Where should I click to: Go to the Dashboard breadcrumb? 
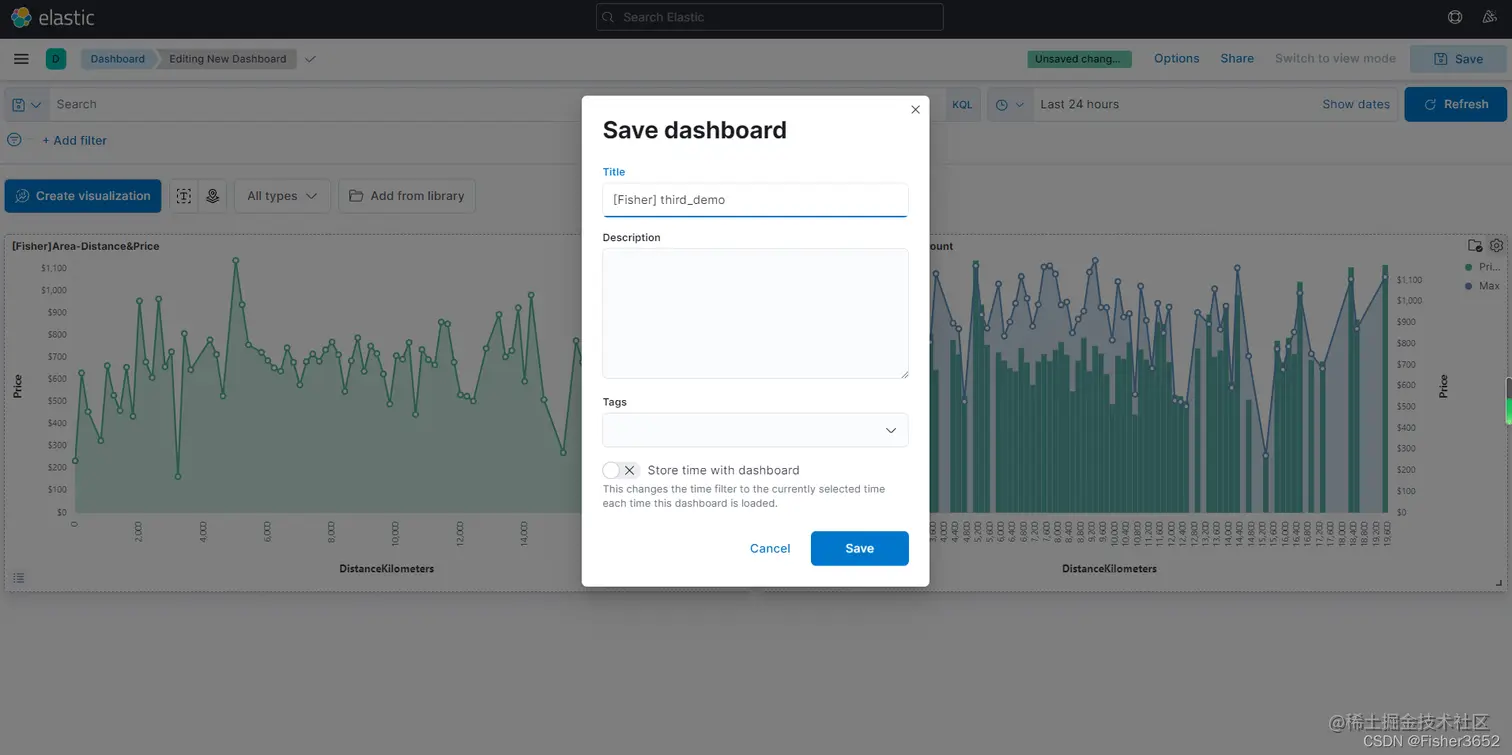coord(118,59)
